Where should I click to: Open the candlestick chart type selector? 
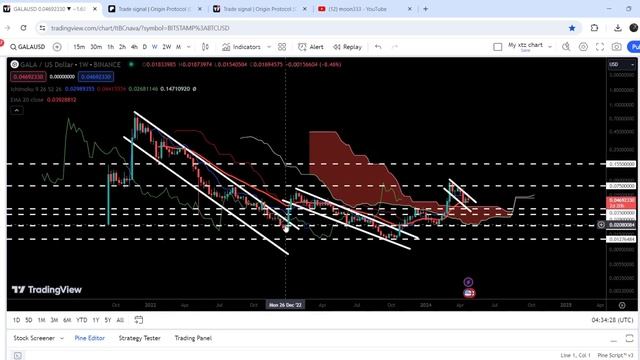click(x=205, y=47)
